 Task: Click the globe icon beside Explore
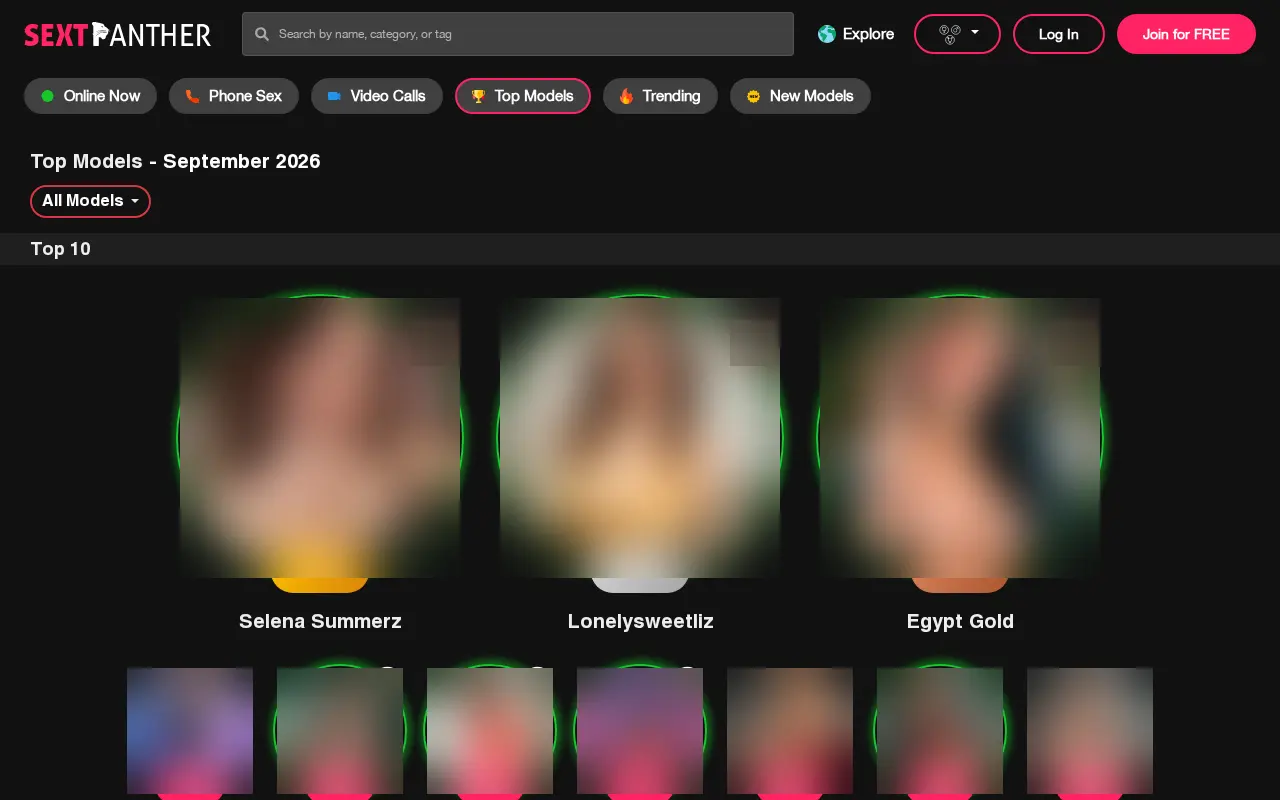point(826,34)
